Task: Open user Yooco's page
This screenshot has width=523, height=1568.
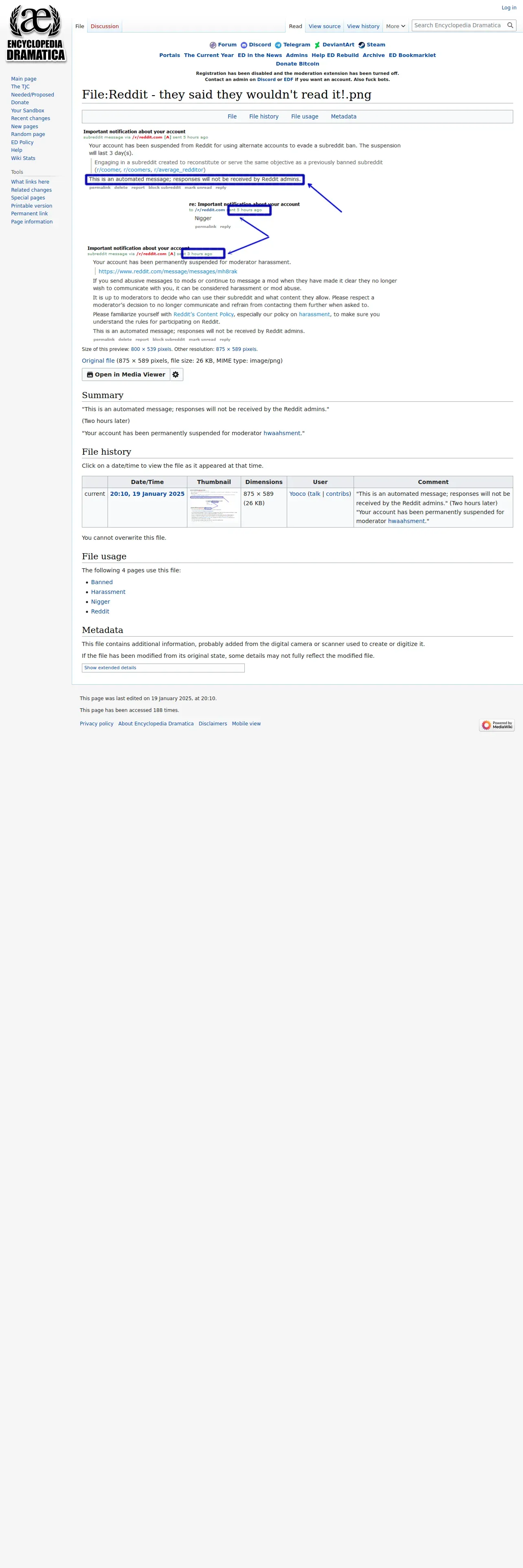Action: tap(297, 494)
